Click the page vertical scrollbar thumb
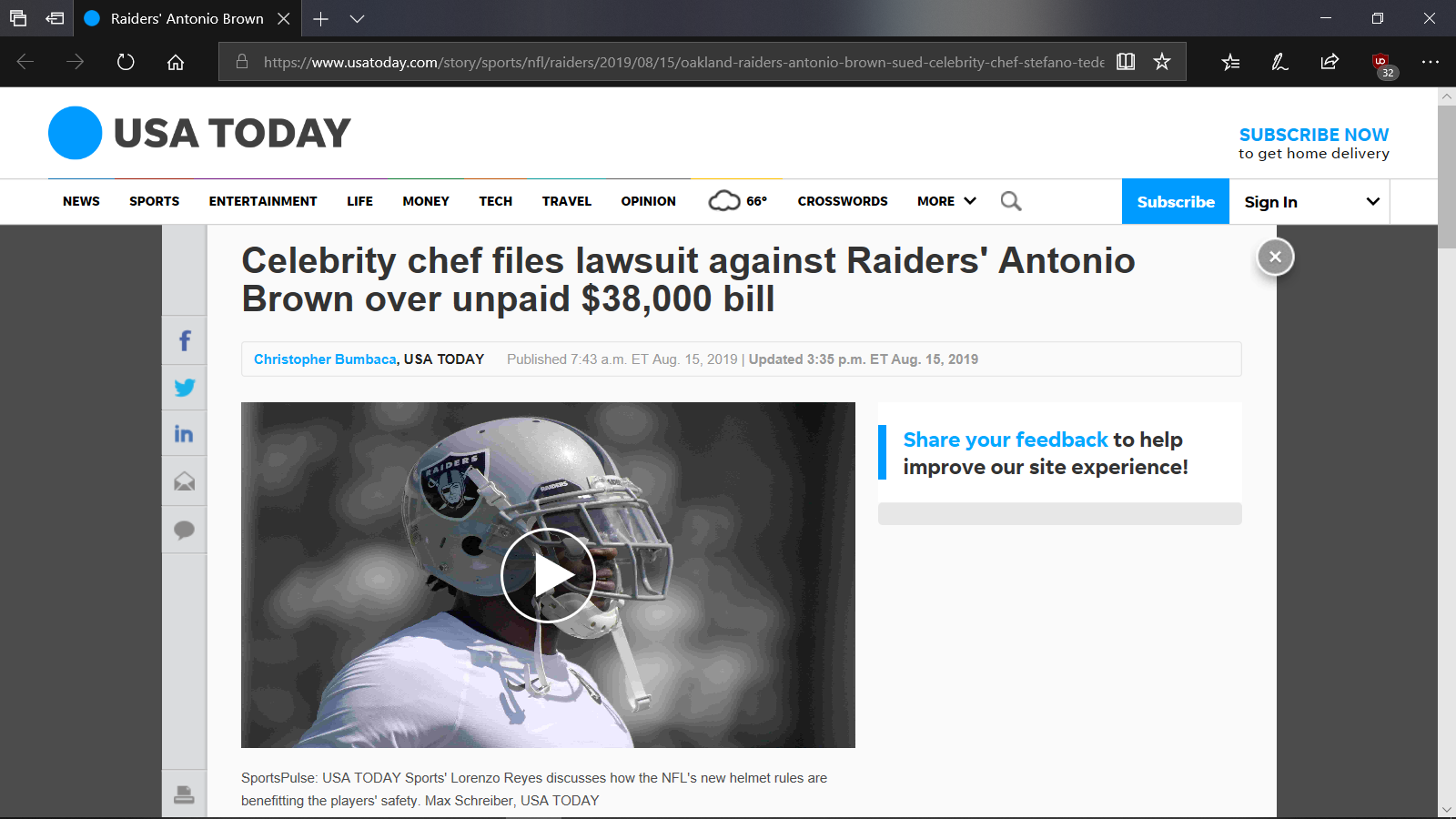Image resolution: width=1456 pixels, height=819 pixels. click(x=1447, y=177)
